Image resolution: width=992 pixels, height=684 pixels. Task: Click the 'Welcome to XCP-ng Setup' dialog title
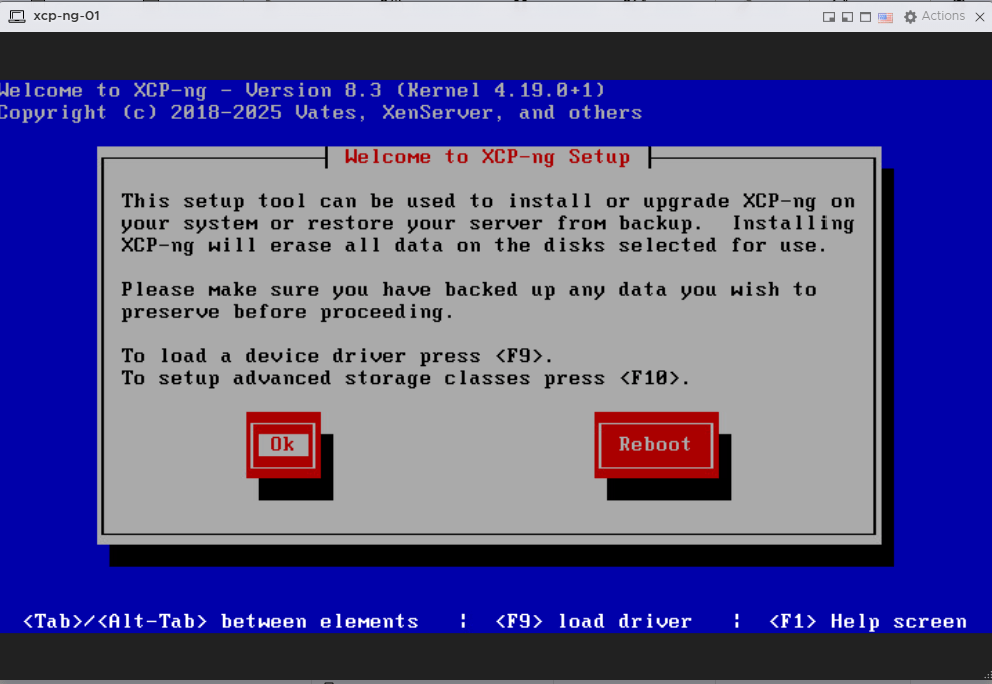click(x=487, y=157)
